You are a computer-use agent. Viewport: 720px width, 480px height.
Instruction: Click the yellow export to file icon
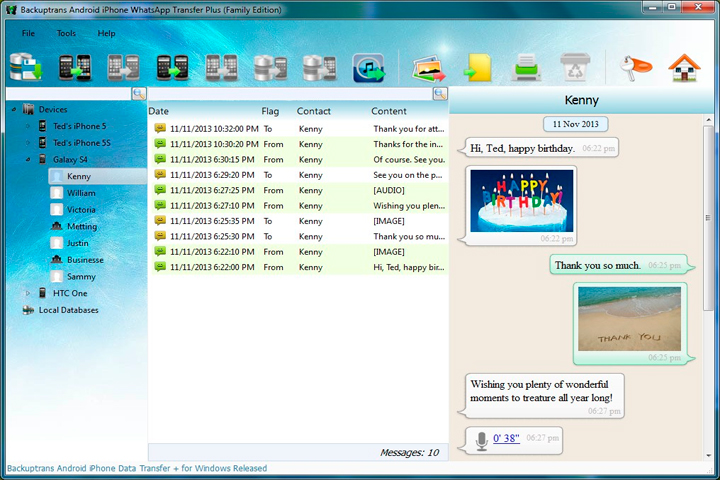pyautogui.click(x=478, y=68)
